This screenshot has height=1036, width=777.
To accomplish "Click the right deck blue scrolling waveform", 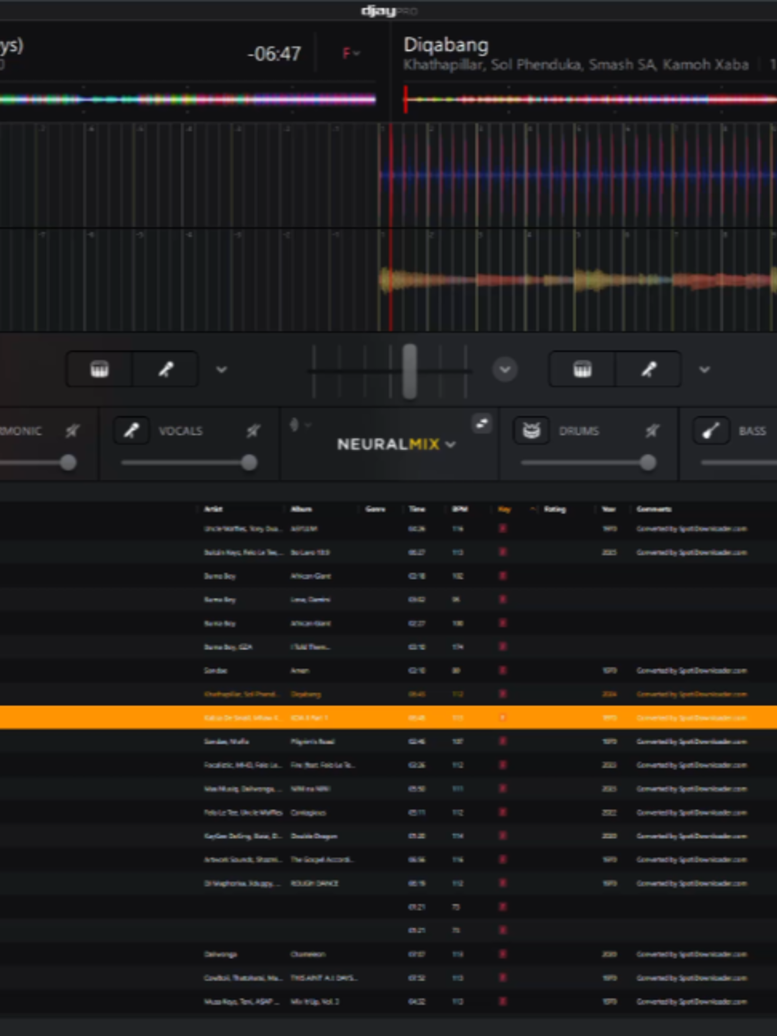I will coord(578,176).
